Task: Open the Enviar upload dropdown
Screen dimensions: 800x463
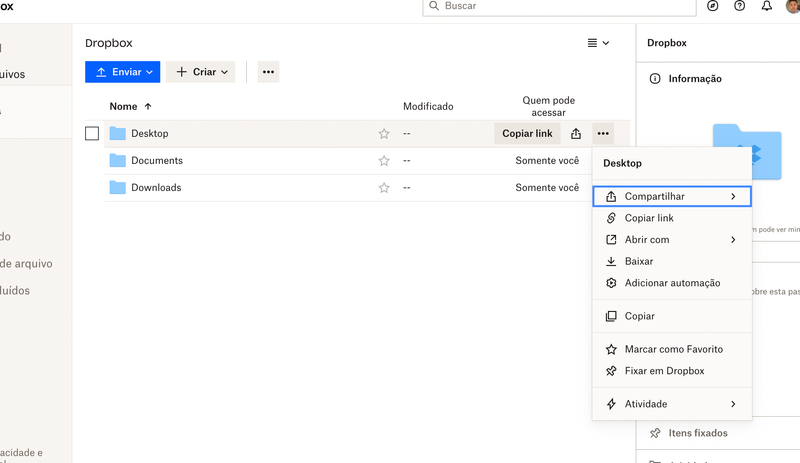Action: pyautogui.click(x=122, y=72)
